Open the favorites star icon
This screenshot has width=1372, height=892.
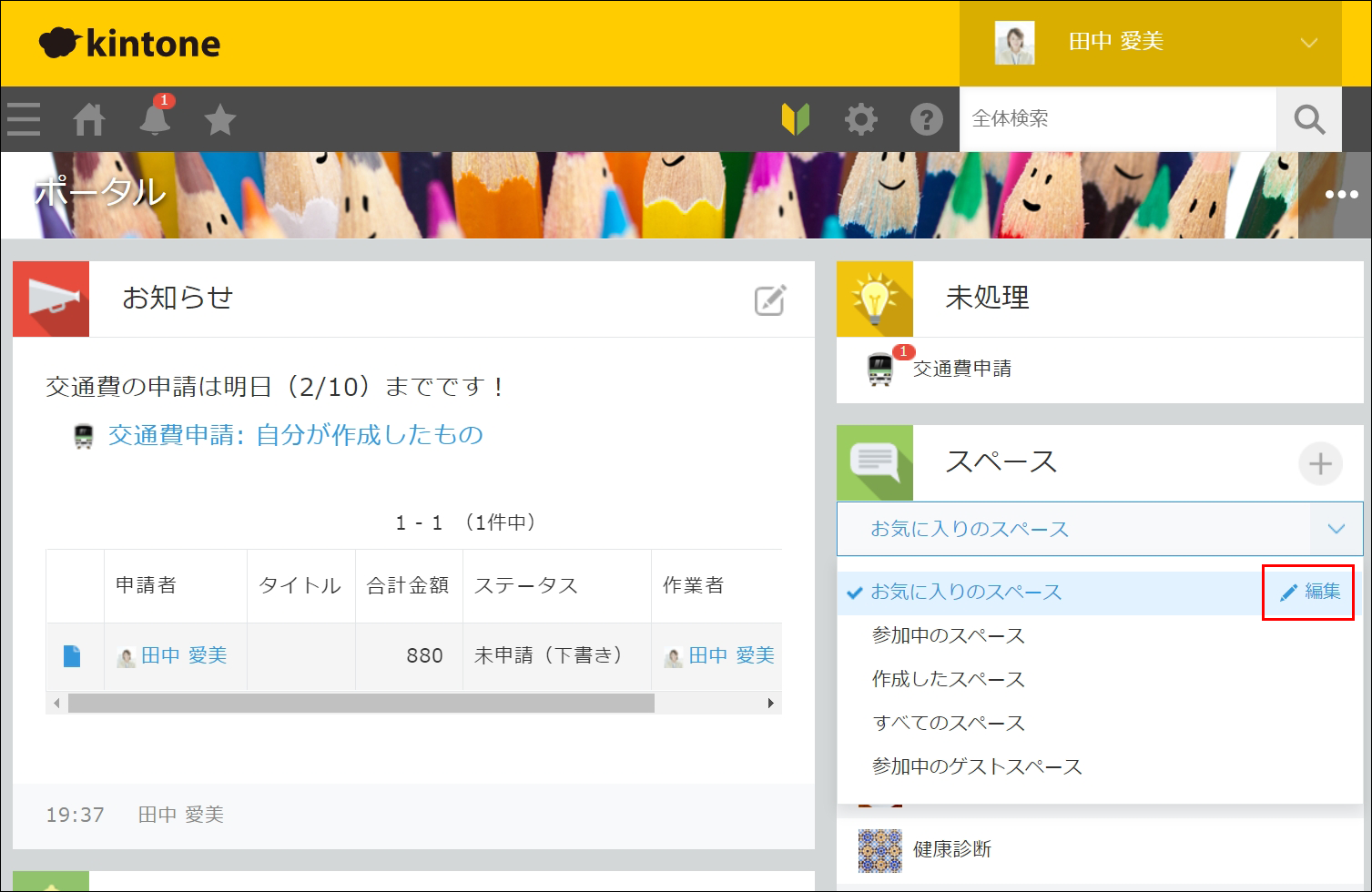coord(220,119)
